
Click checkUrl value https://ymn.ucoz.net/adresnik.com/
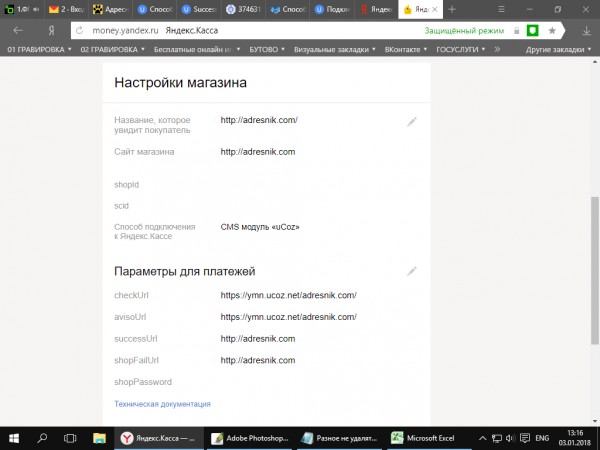tap(289, 295)
